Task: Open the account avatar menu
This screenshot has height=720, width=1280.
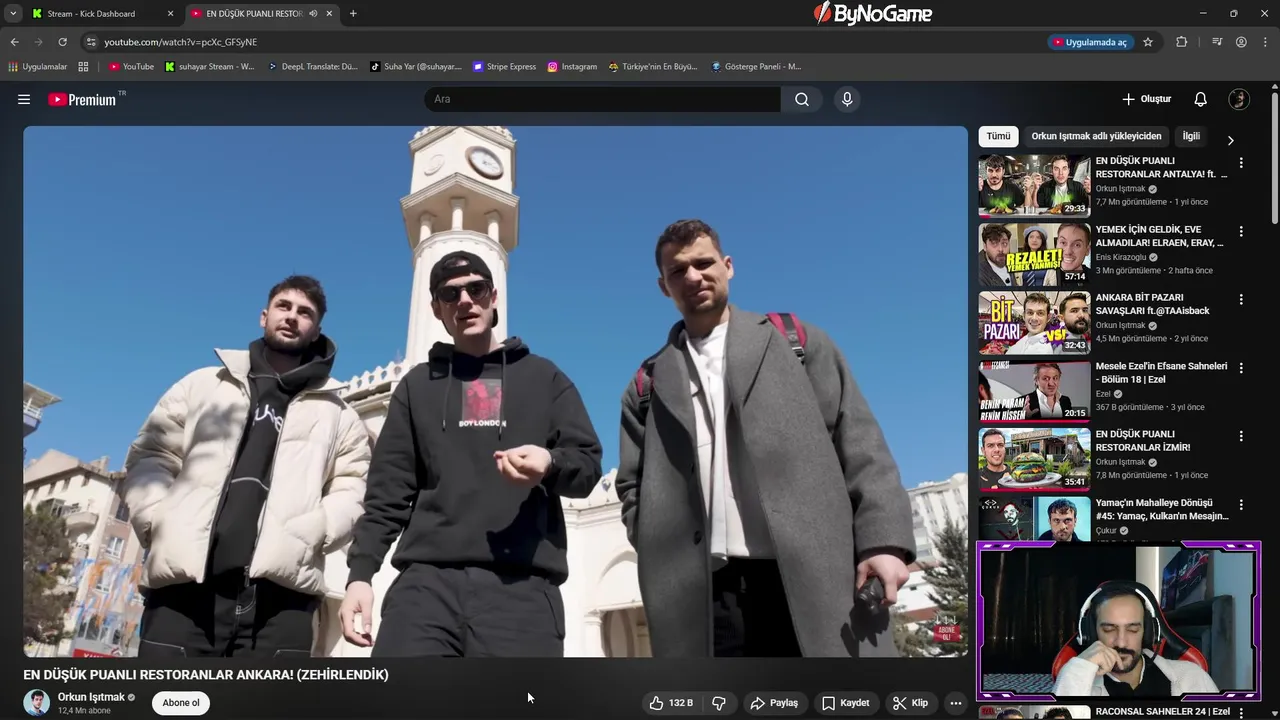Action: click(1239, 99)
